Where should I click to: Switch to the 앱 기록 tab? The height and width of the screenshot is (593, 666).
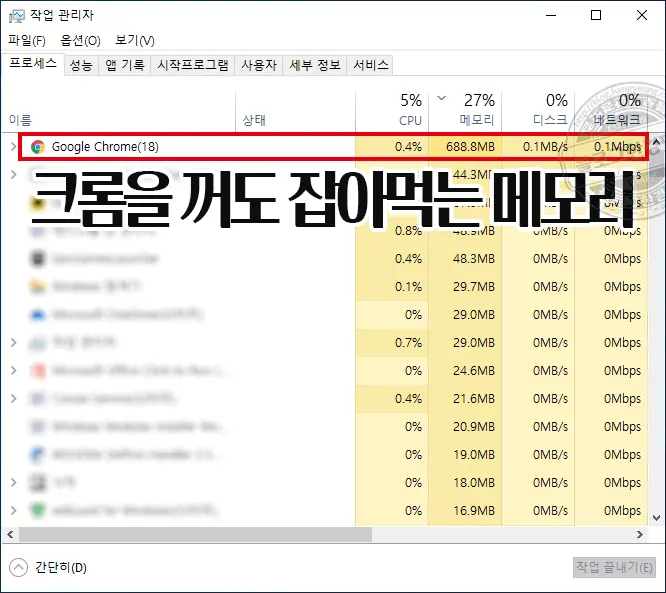[x=124, y=65]
